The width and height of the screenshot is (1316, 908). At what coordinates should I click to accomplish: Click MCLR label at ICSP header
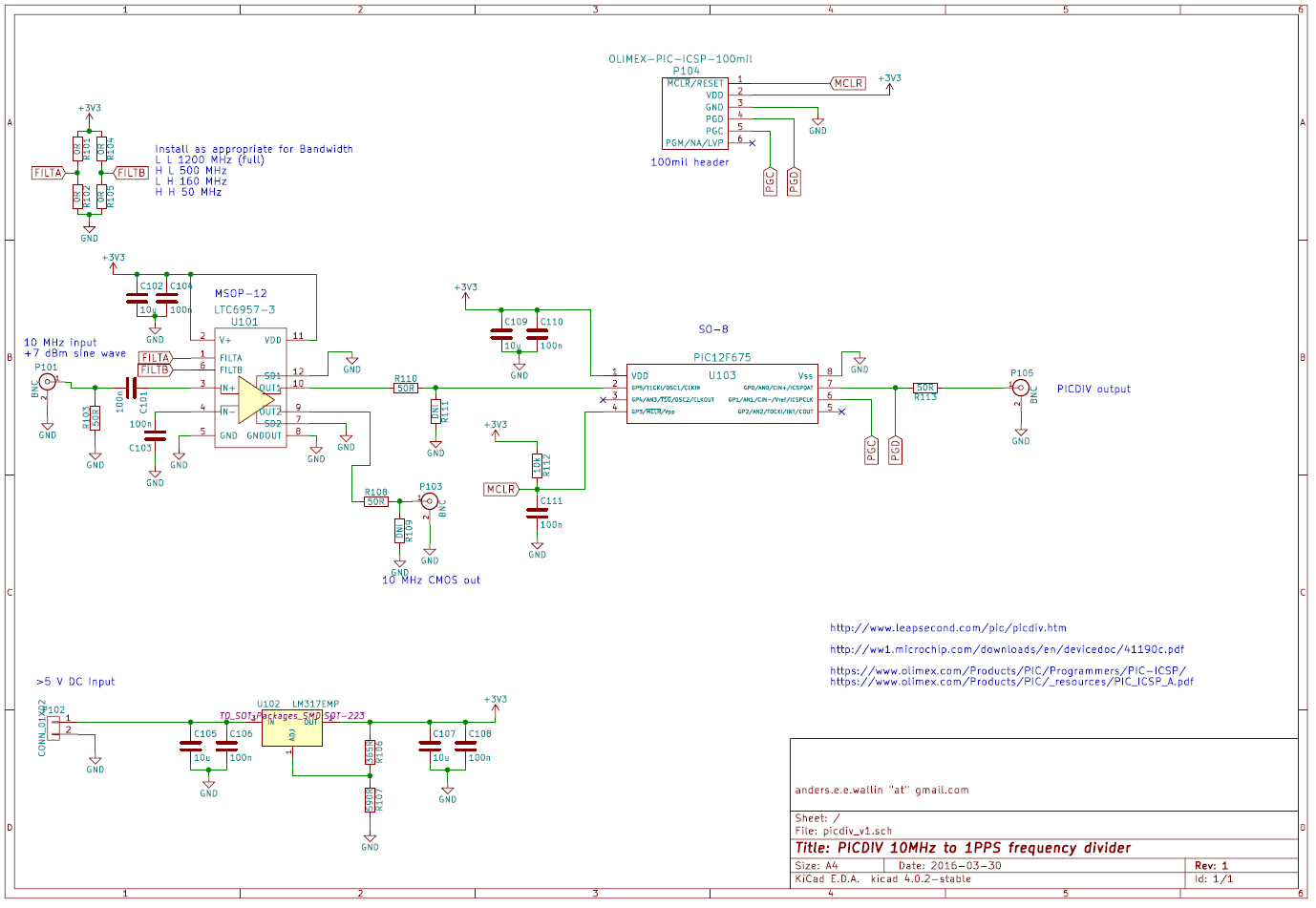pos(848,83)
